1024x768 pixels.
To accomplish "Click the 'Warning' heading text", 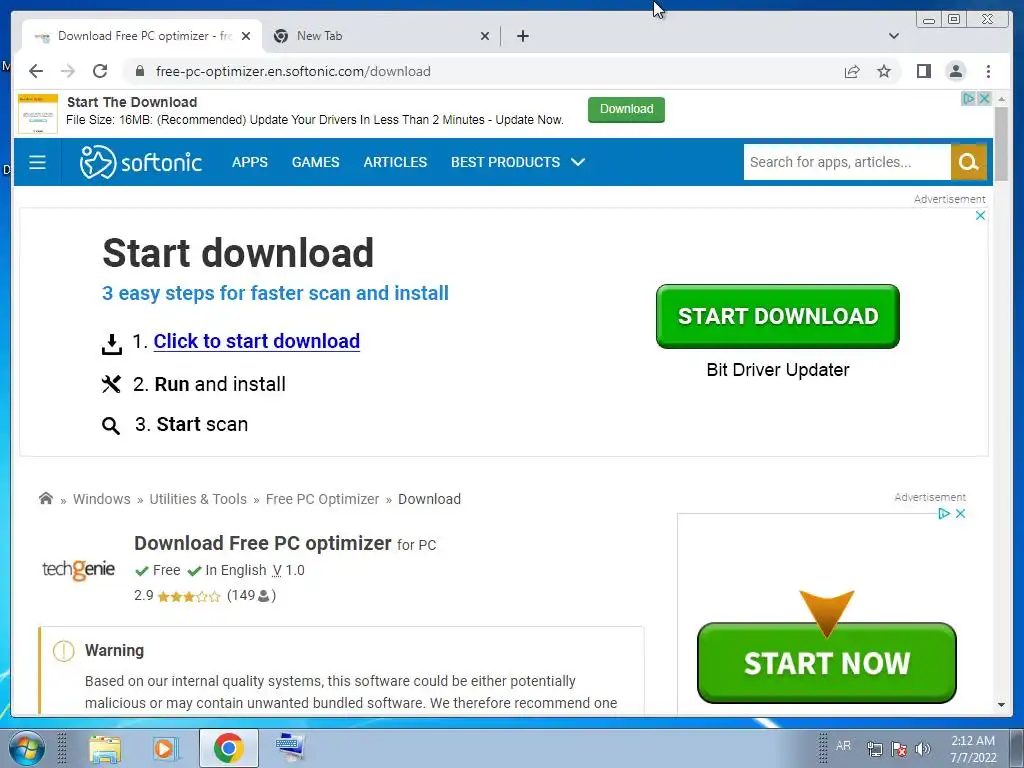I will click(114, 650).
